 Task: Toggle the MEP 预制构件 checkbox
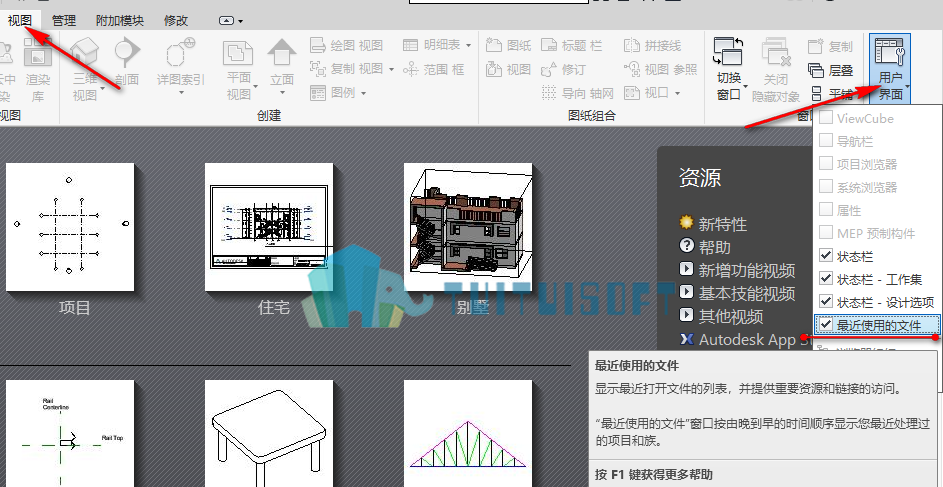click(826, 232)
